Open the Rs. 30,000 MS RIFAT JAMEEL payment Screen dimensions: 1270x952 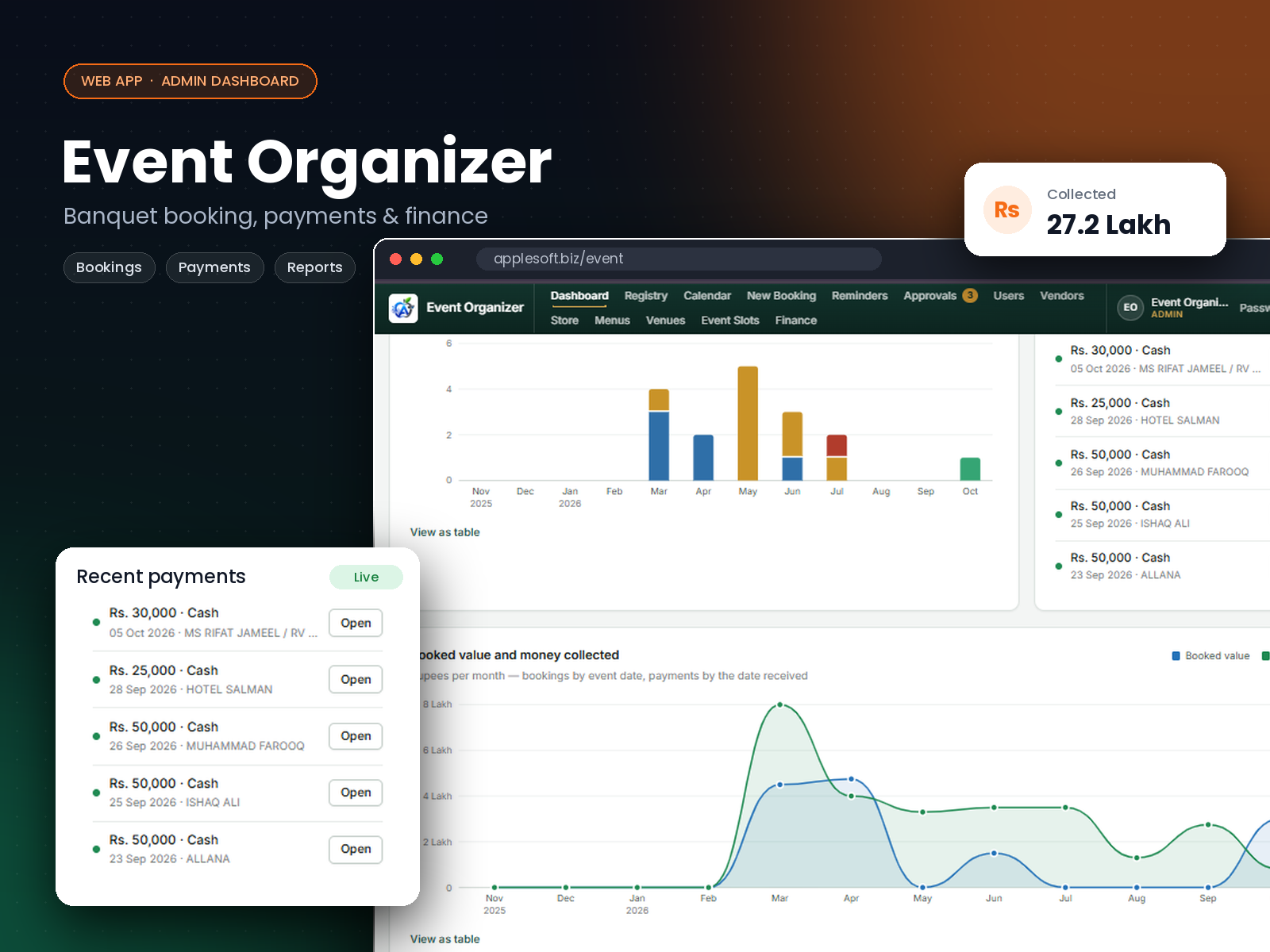pos(356,624)
